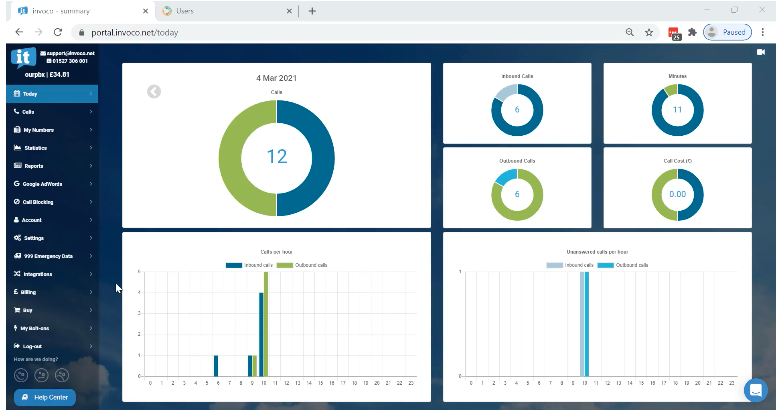Click the address bar URL field
The width and height of the screenshot is (776, 410).
[346, 32]
